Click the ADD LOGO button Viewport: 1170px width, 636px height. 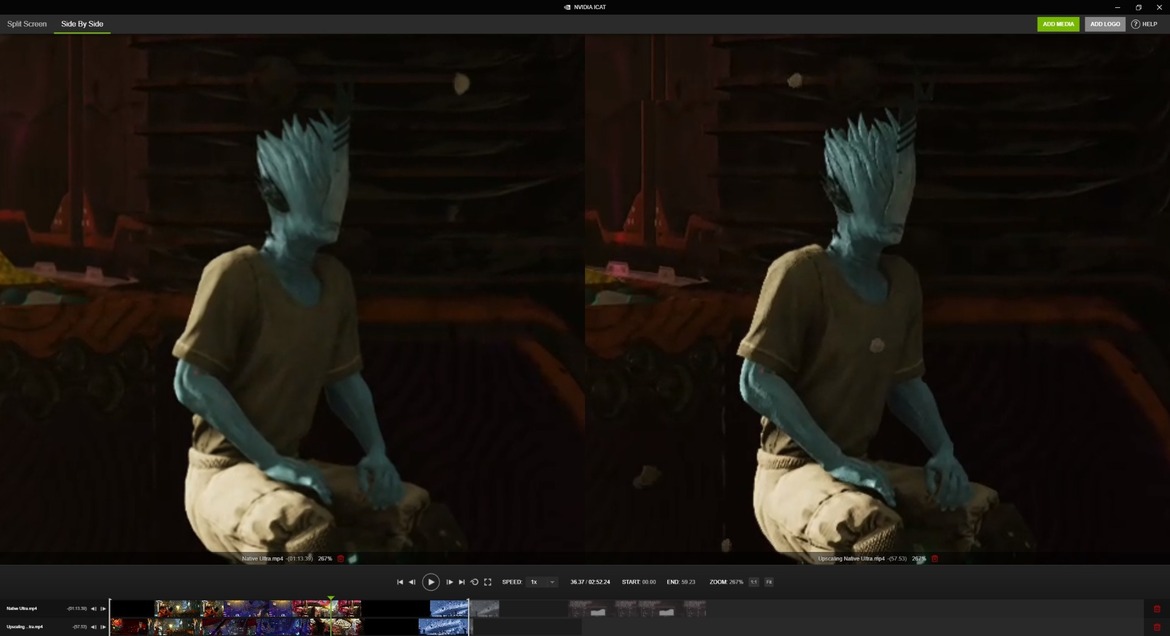click(1105, 24)
